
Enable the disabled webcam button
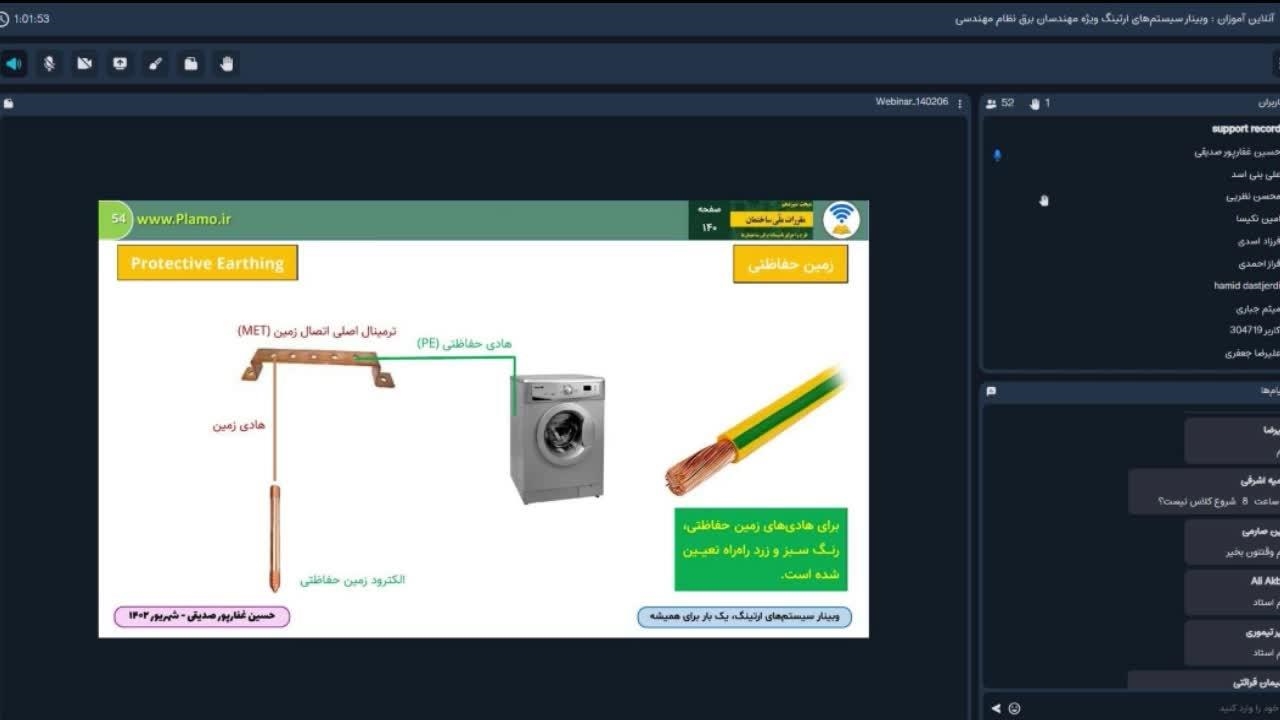85,64
